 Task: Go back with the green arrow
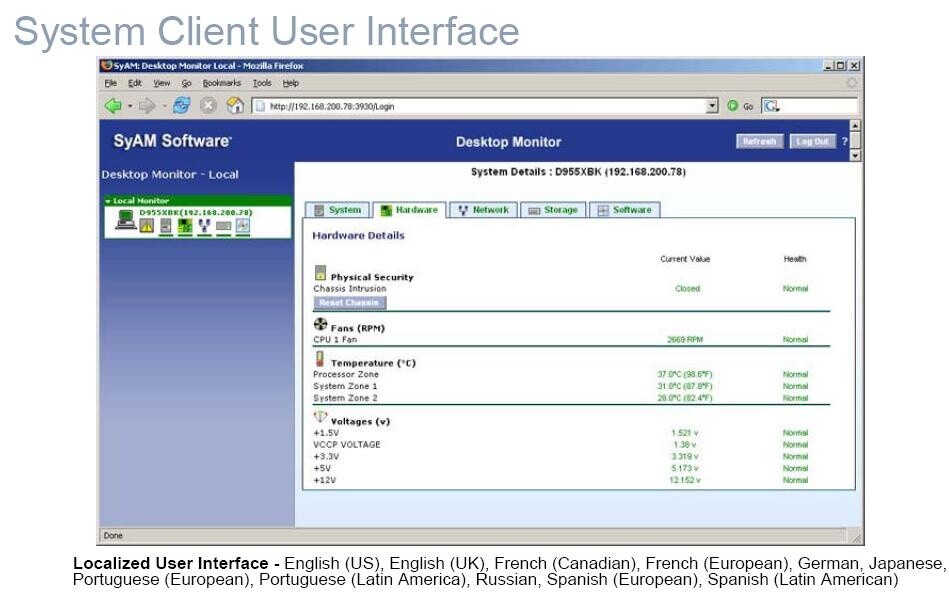click(x=113, y=106)
